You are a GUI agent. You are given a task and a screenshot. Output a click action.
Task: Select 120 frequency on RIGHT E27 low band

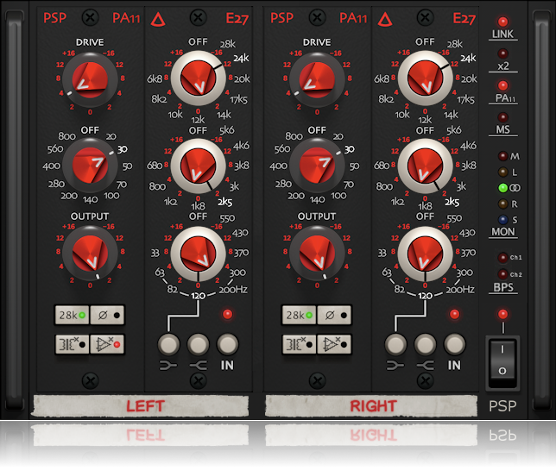425,295
